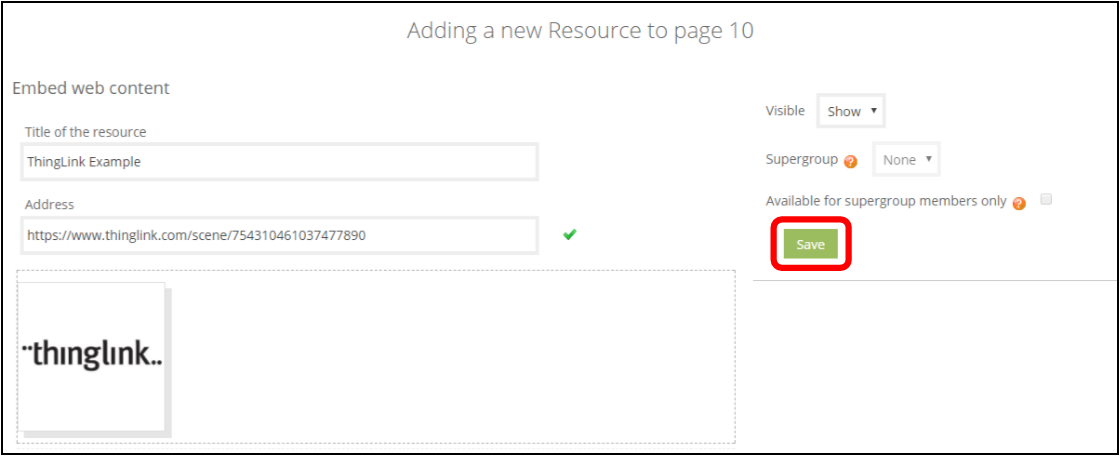The width and height of the screenshot is (1120, 456).
Task: Click help icon for supergroup members only
Action: click(1019, 203)
